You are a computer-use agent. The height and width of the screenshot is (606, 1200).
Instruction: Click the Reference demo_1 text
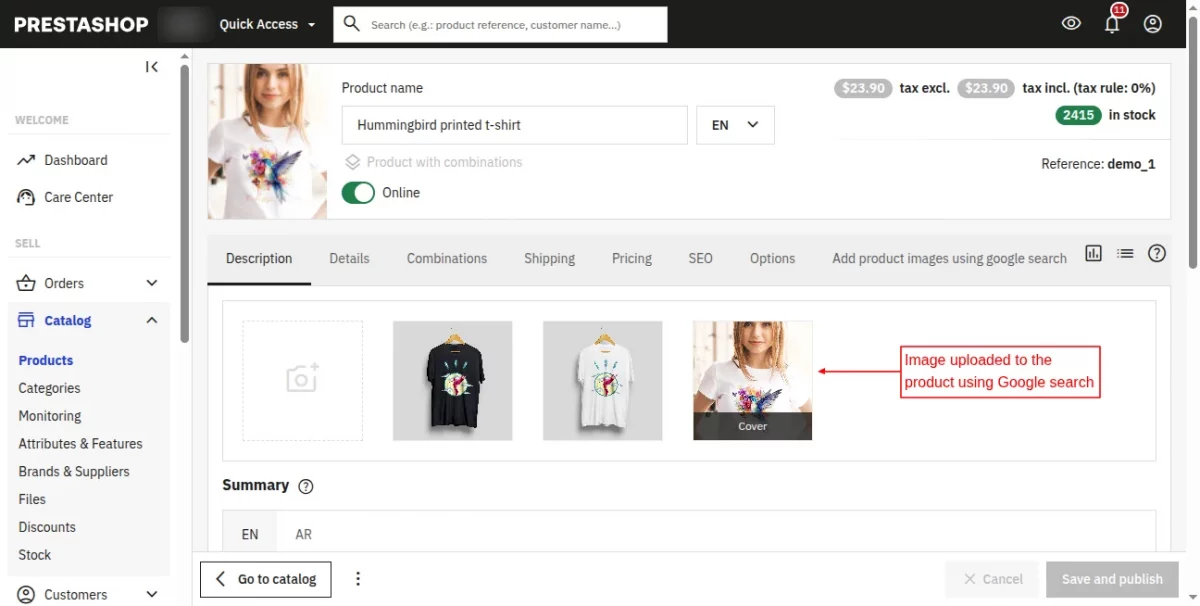1098,164
